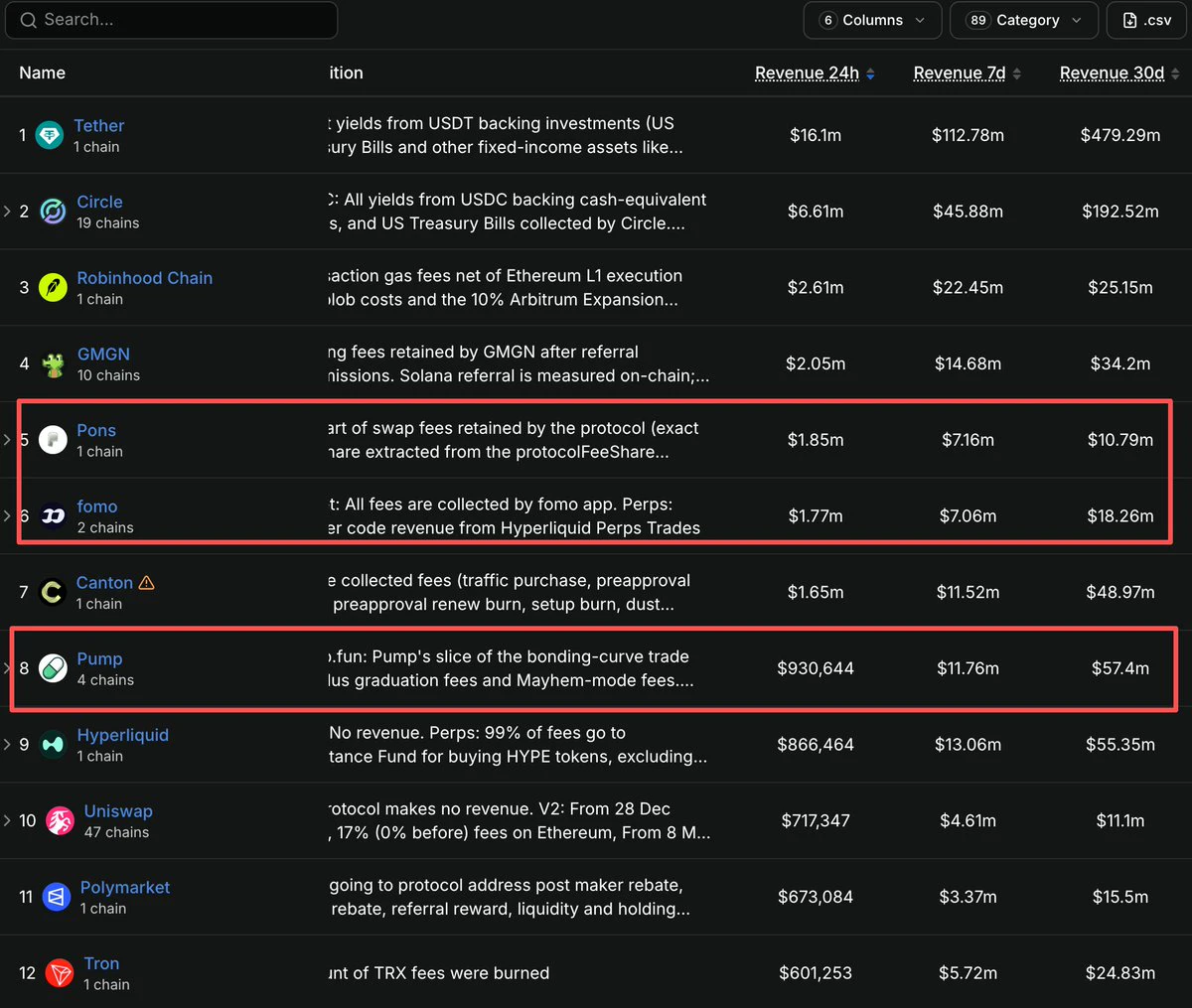
Task: Open the Hyperliquid protocol link
Action: [123, 735]
